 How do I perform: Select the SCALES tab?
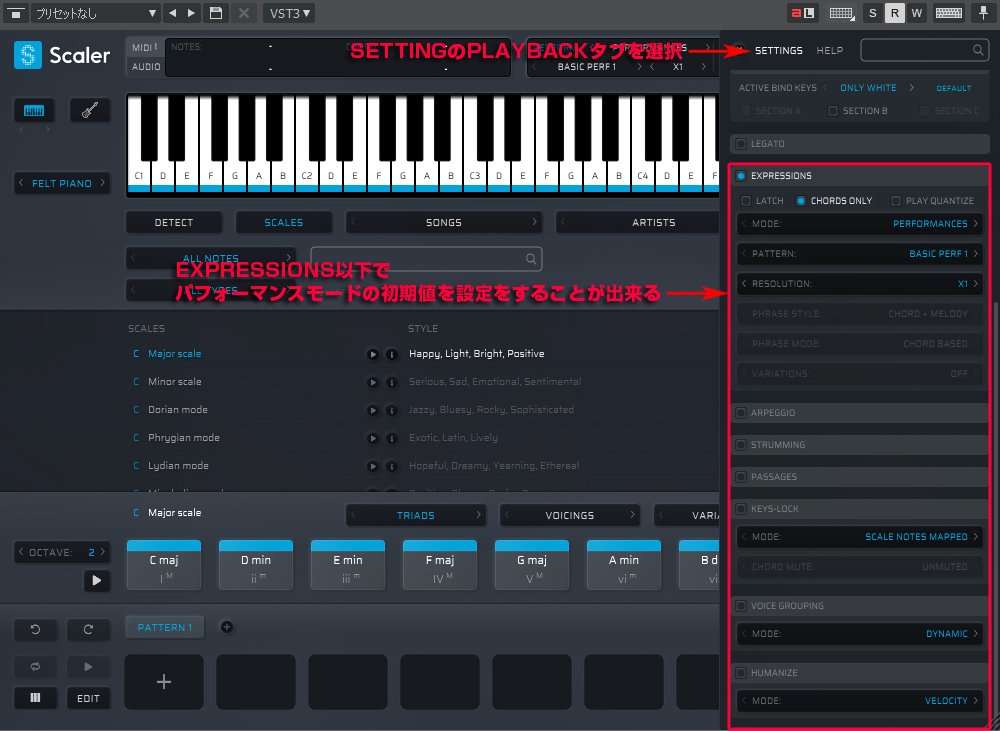click(x=284, y=223)
